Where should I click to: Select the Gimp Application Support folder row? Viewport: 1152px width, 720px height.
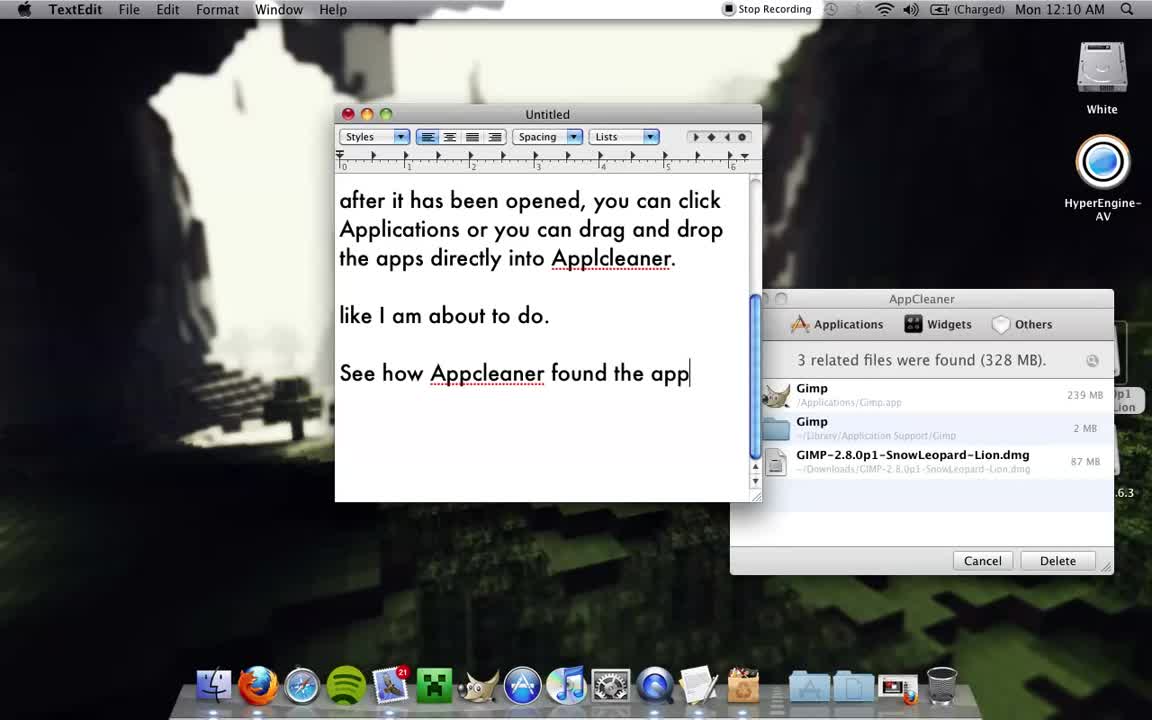(937, 428)
